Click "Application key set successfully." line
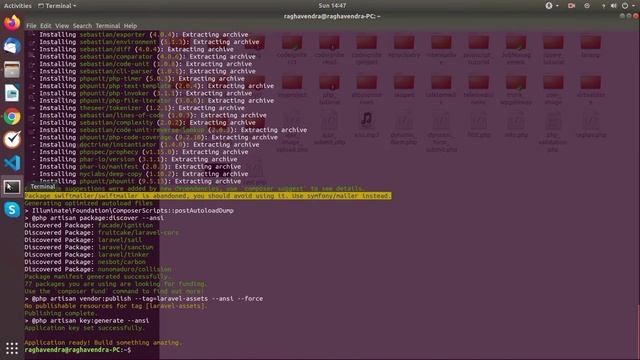Image resolution: width=640 pixels, height=360 pixels. click(x=84, y=328)
